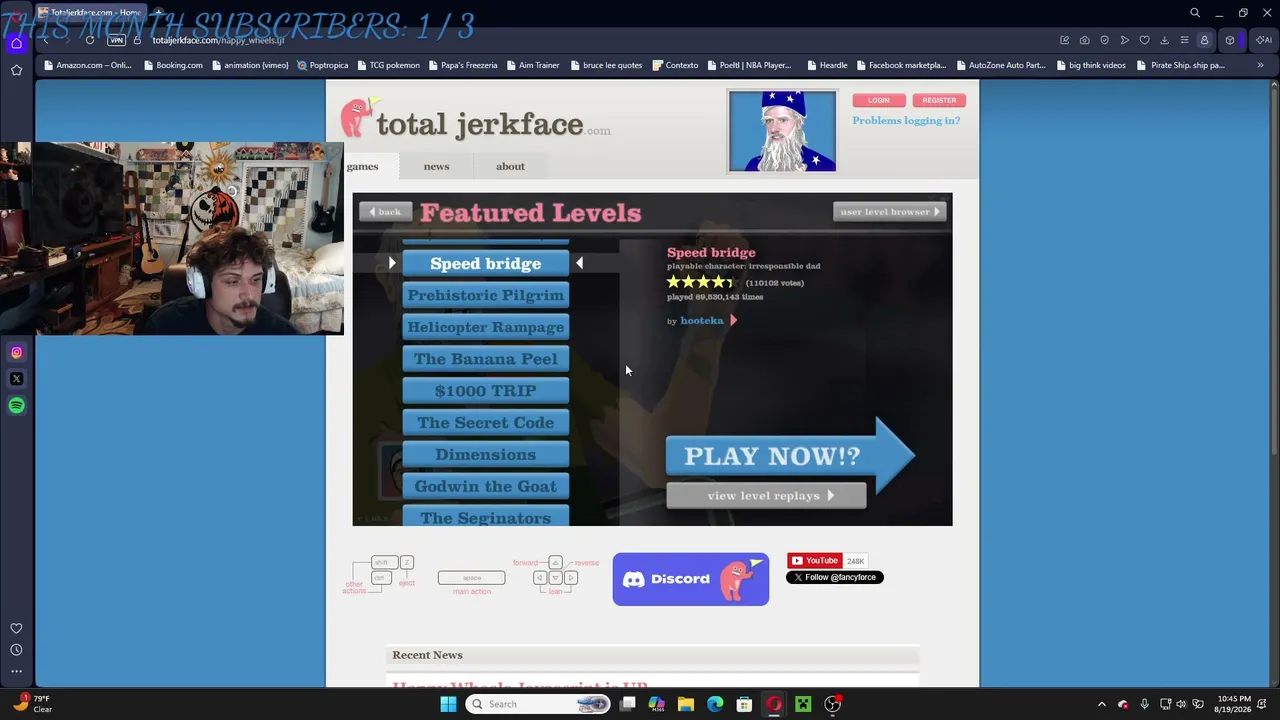Open the Amazon.com bookmark
The width and height of the screenshot is (1280, 720).
pyautogui.click(x=88, y=65)
